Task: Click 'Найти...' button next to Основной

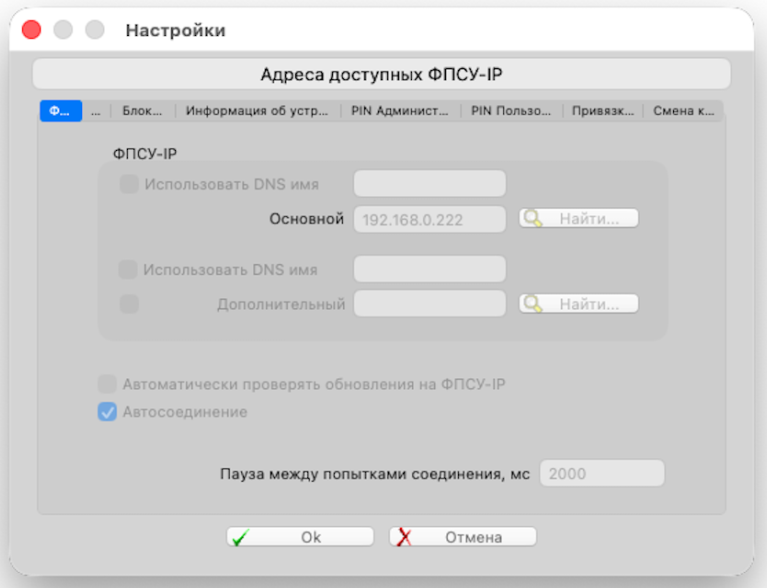Action: coord(579,218)
